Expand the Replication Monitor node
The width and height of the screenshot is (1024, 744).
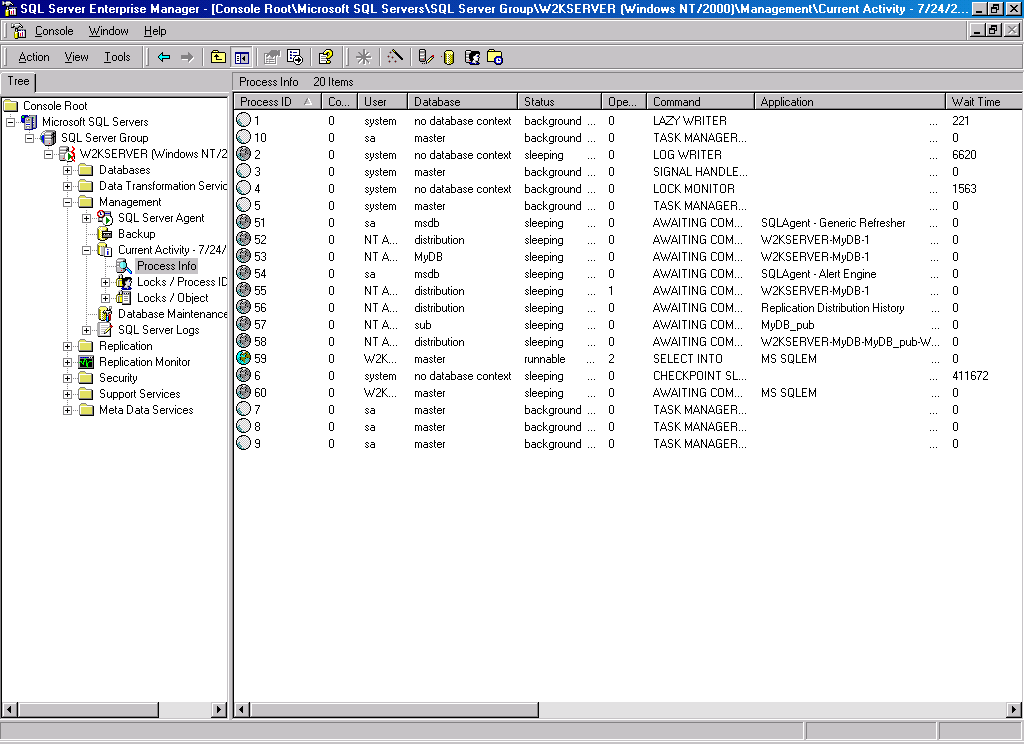click(x=68, y=362)
